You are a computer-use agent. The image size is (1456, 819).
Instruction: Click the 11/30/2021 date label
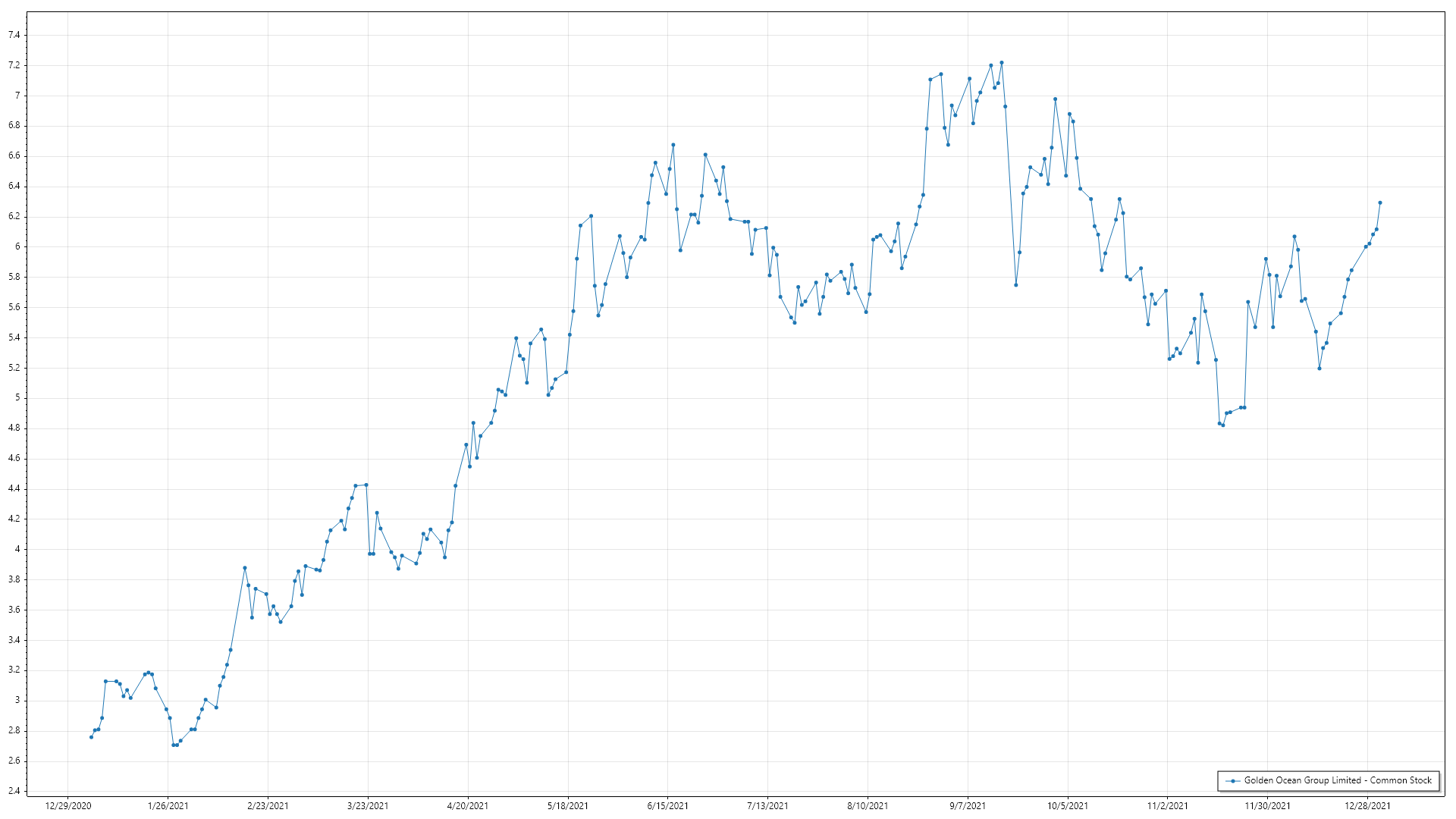pos(1267,806)
